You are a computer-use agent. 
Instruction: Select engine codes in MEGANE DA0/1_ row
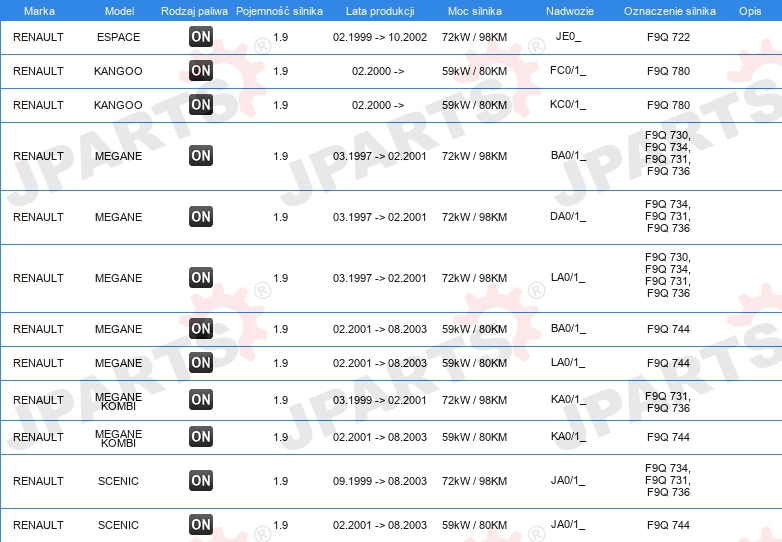[668, 216]
